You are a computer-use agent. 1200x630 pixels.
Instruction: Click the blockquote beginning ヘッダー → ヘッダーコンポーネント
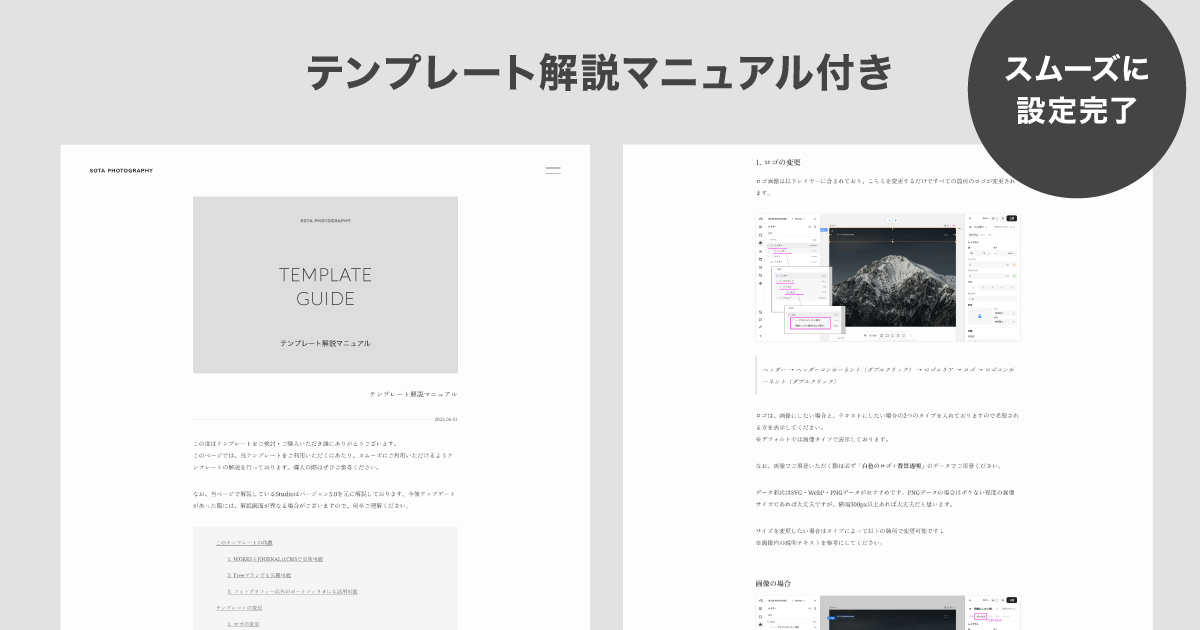(888, 375)
